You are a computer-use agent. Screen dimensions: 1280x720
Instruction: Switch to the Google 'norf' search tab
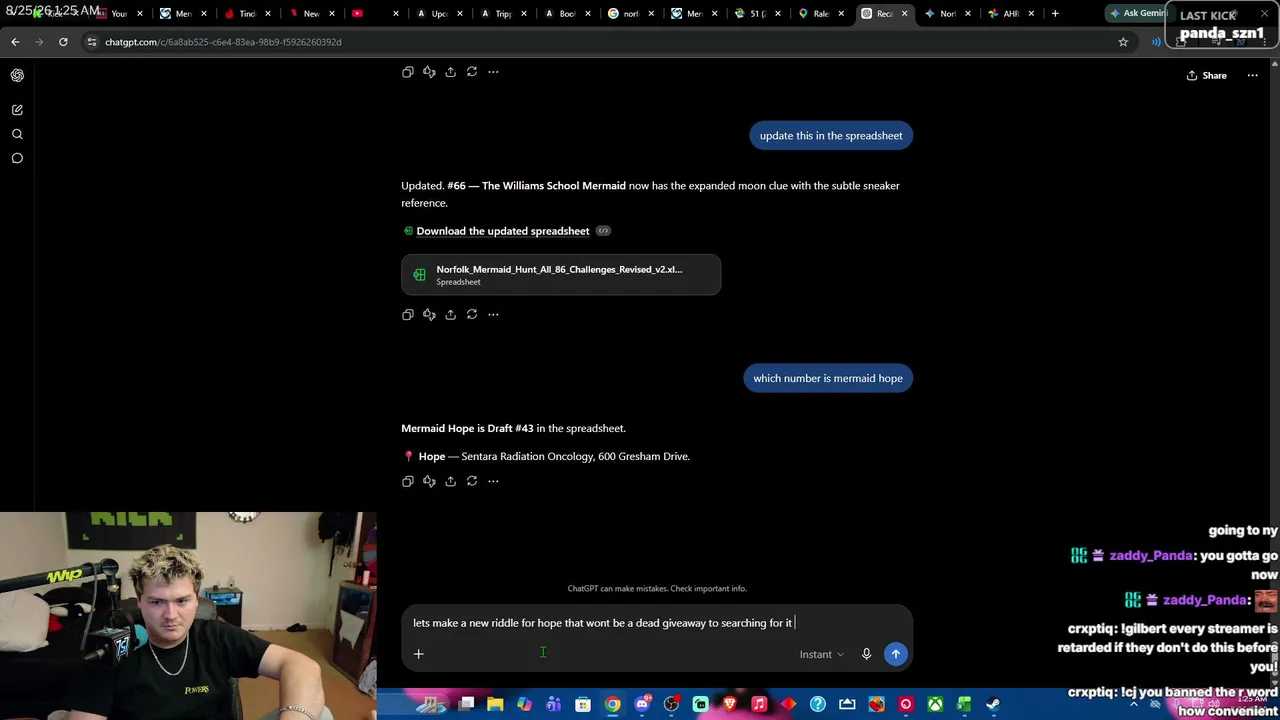[x=630, y=14]
